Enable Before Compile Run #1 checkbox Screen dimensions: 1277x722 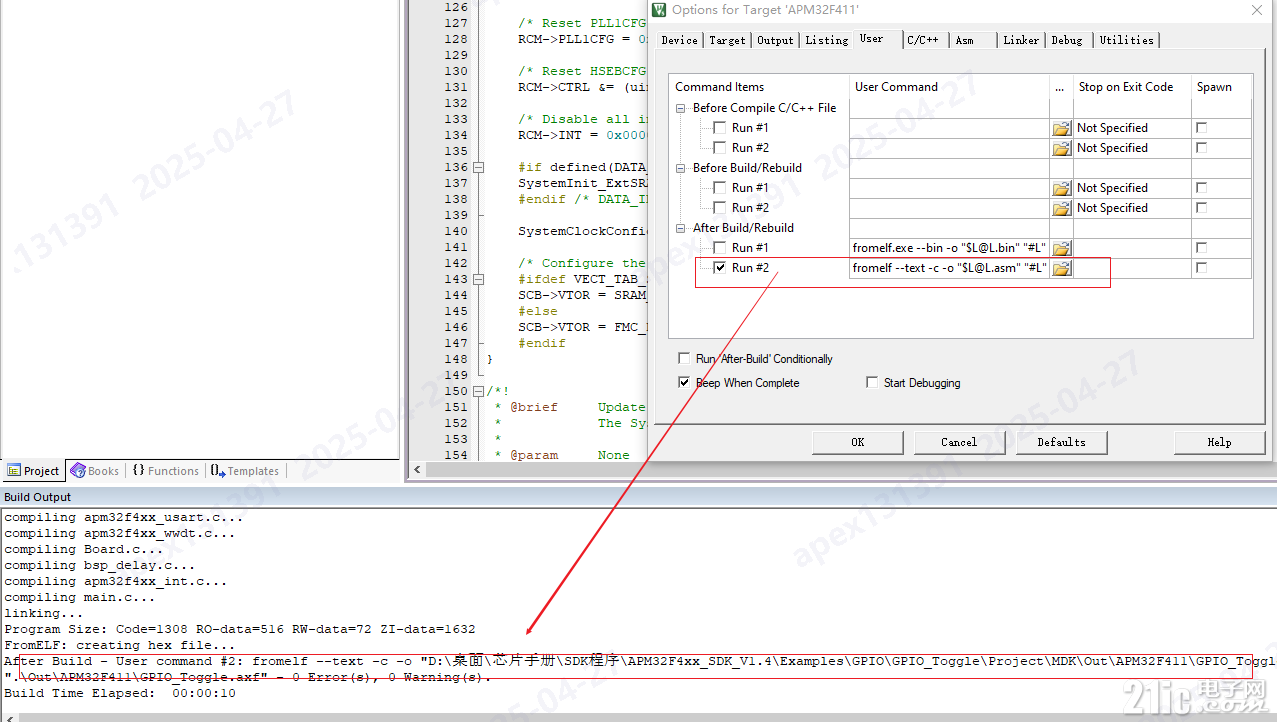point(720,128)
